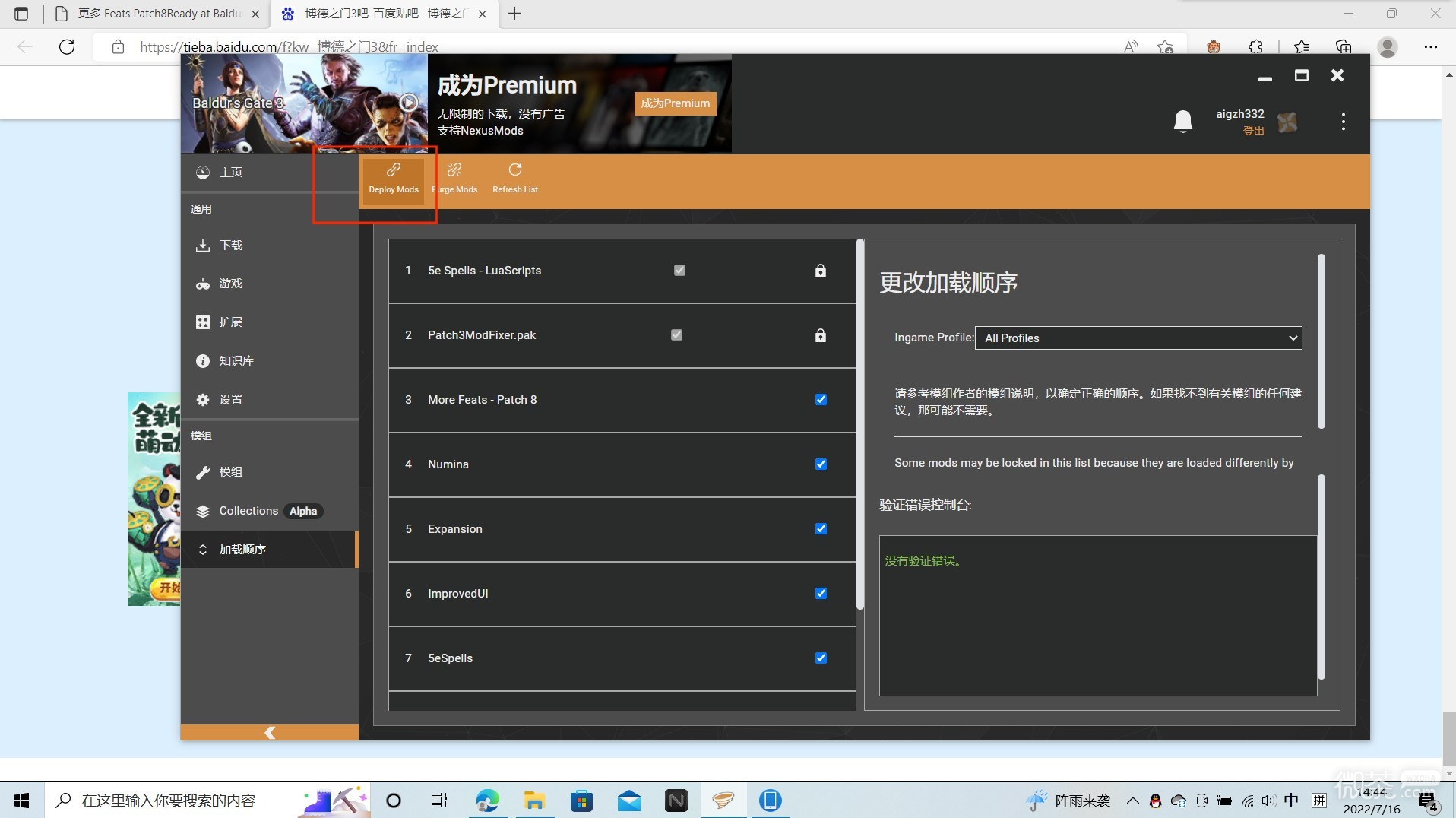Viewport: 1456px width, 818px height.
Task: Toggle checkbox for 5e Spells - LuaScripts
Action: tap(679, 271)
